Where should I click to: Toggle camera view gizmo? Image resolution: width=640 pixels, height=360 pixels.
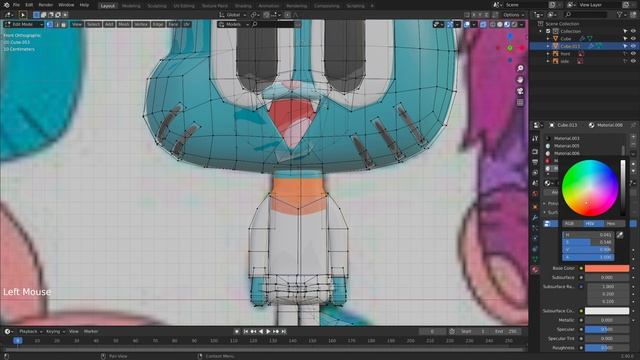(520, 91)
